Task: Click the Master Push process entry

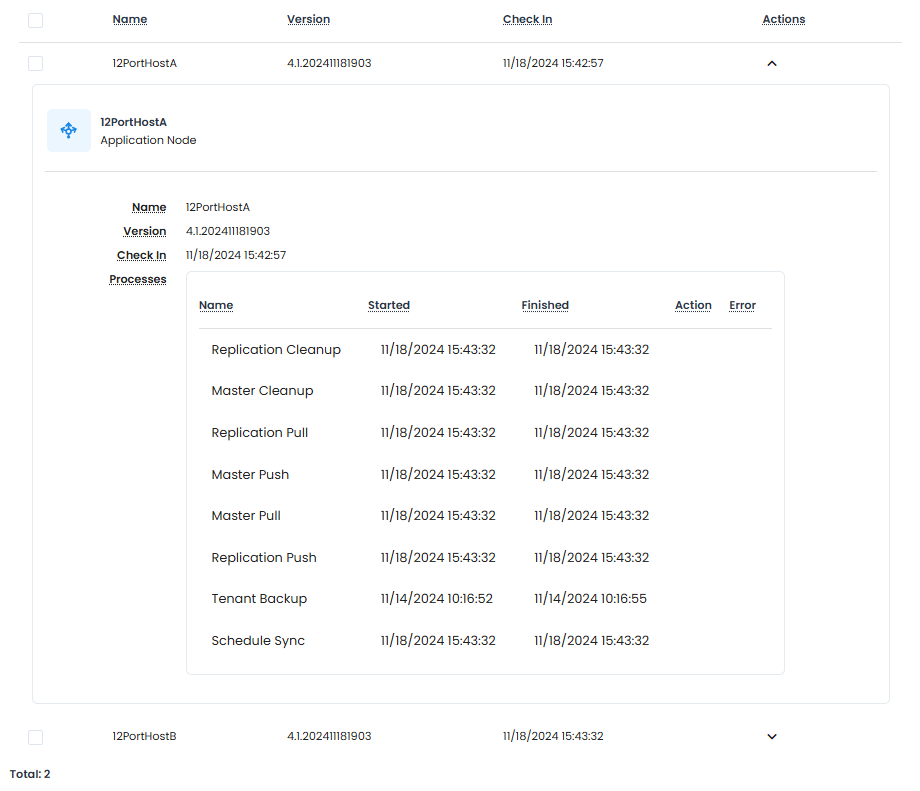Action: [250, 475]
